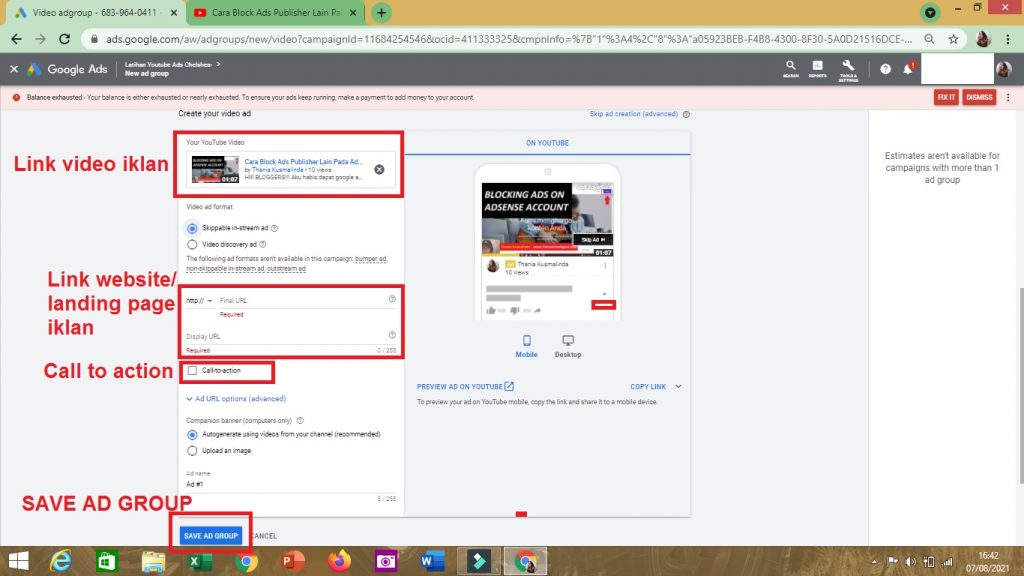Click FIX IT in the balance warning
Screen dimensions: 1024x576
(945, 97)
